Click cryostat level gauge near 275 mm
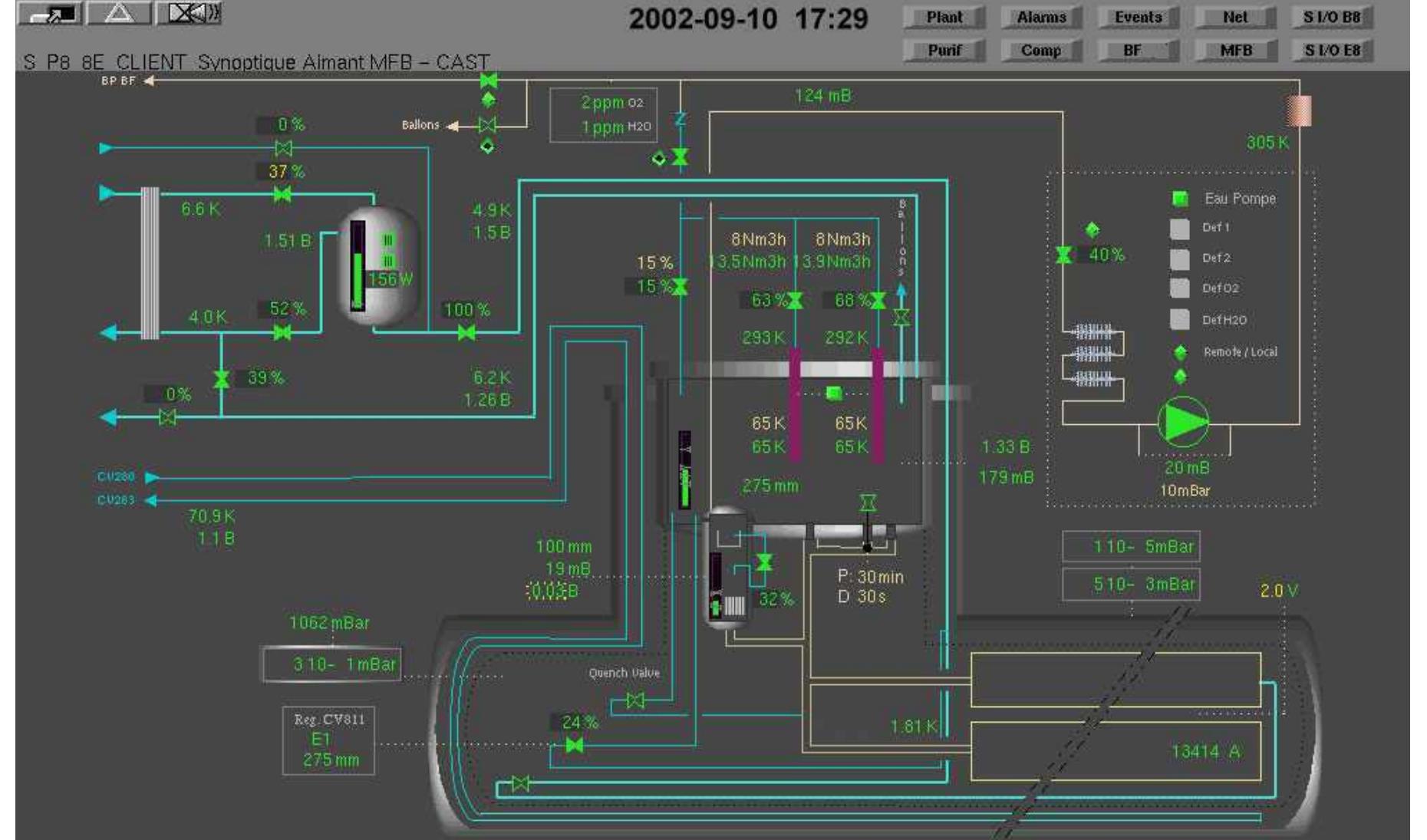The width and height of the screenshot is (1427, 840). point(684,469)
